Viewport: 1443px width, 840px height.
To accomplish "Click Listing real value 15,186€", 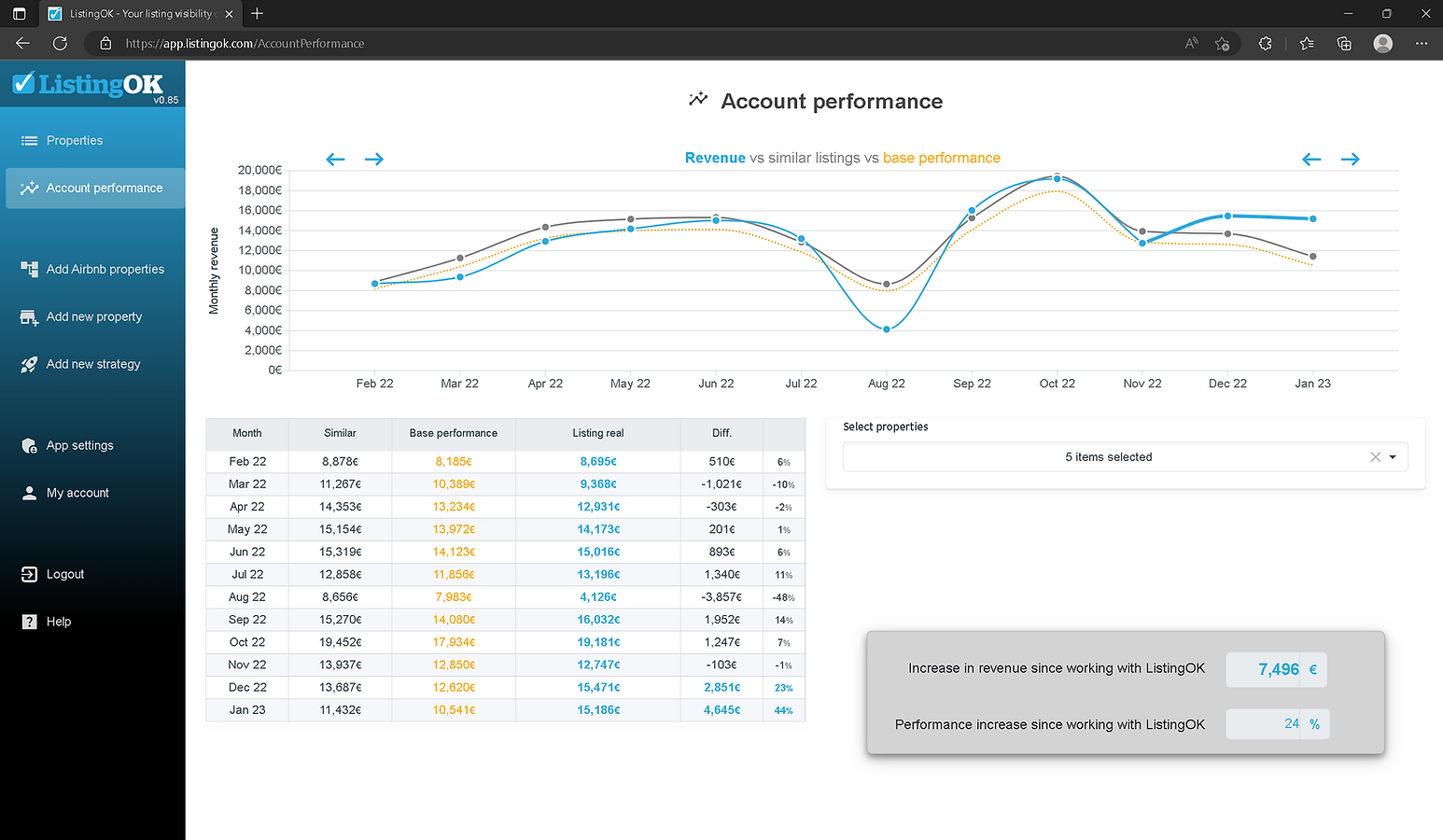I will [x=598, y=710].
